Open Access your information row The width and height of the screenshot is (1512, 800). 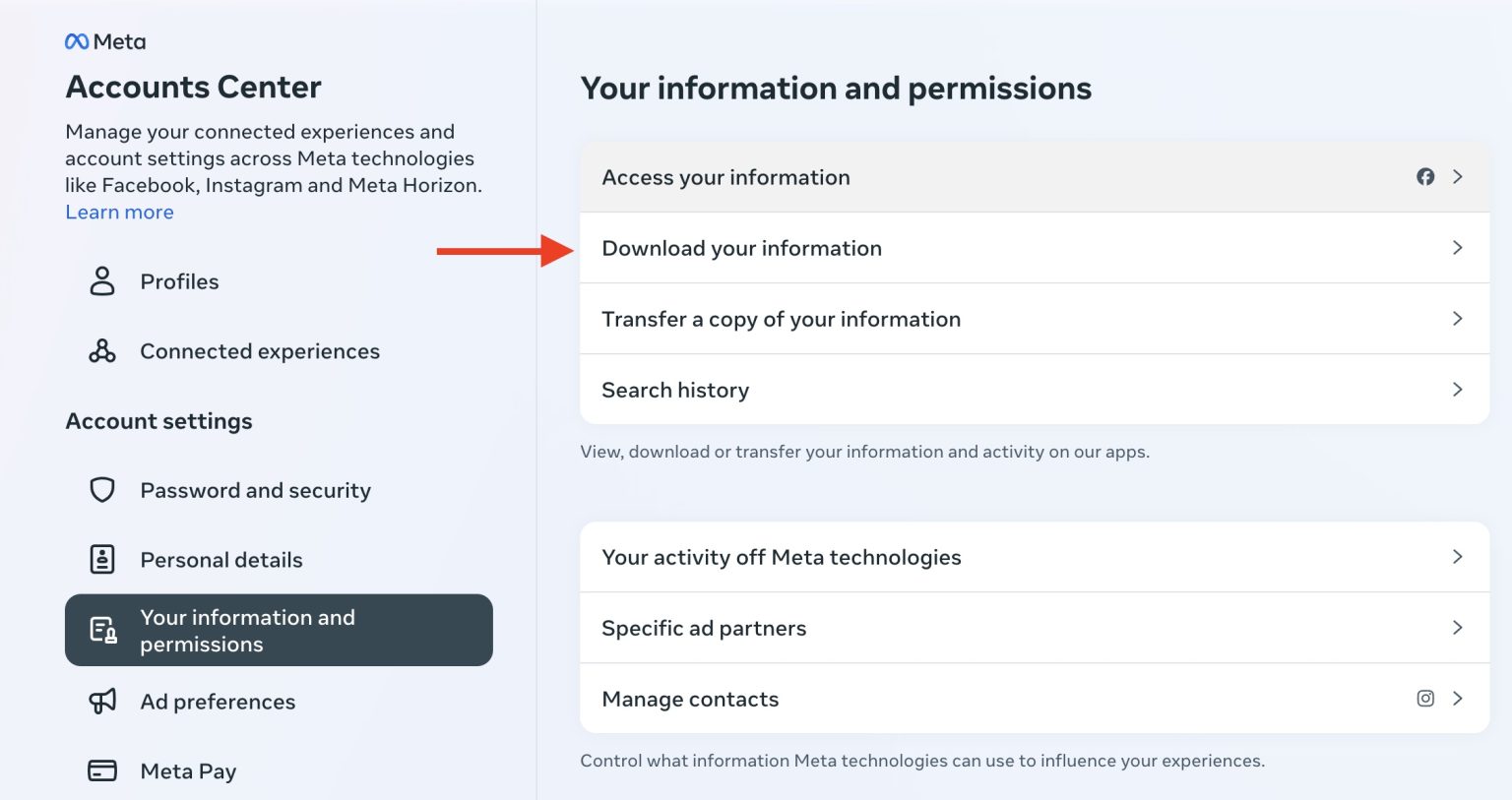click(725, 177)
